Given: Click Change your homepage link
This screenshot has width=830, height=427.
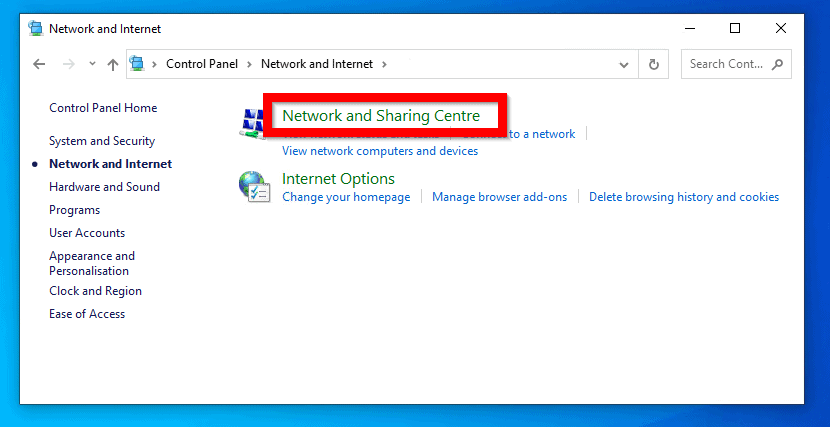Looking at the screenshot, I should tap(346, 197).
